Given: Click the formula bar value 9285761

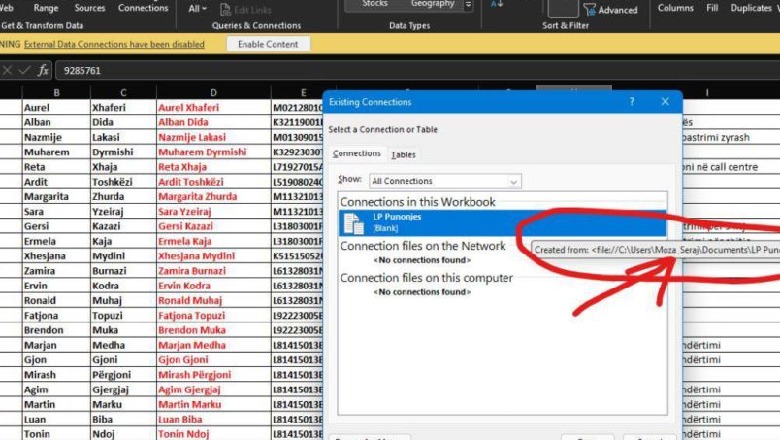Looking at the screenshot, I should (x=82, y=71).
